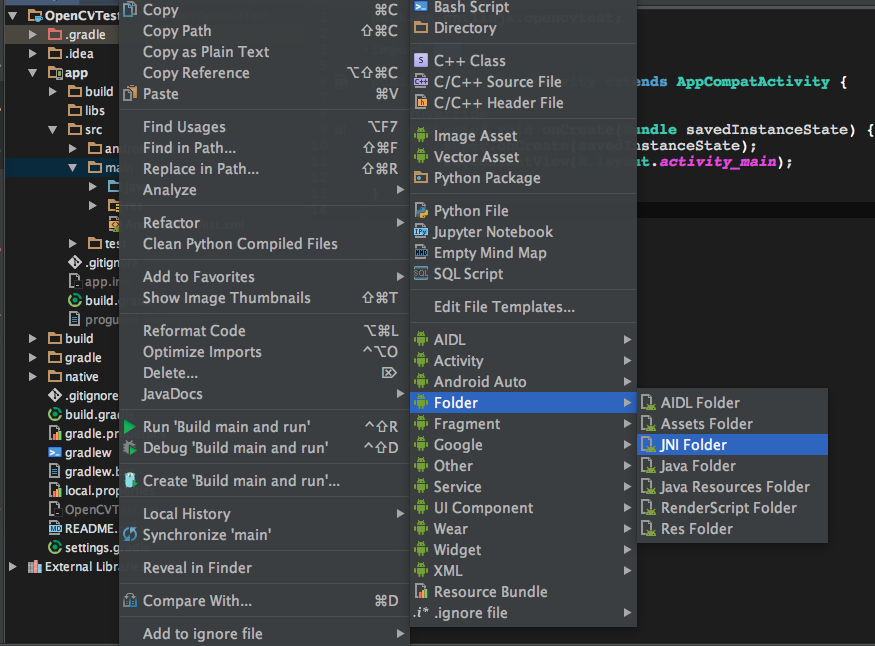Open the Widget submenu
Image resolution: width=875 pixels, height=646 pixels.
point(523,550)
